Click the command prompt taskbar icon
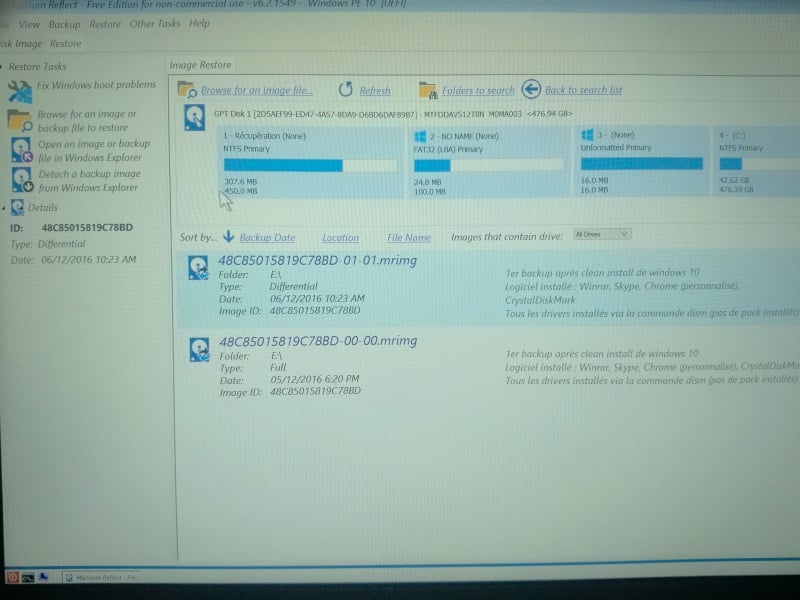800x600 pixels. tap(28, 578)
